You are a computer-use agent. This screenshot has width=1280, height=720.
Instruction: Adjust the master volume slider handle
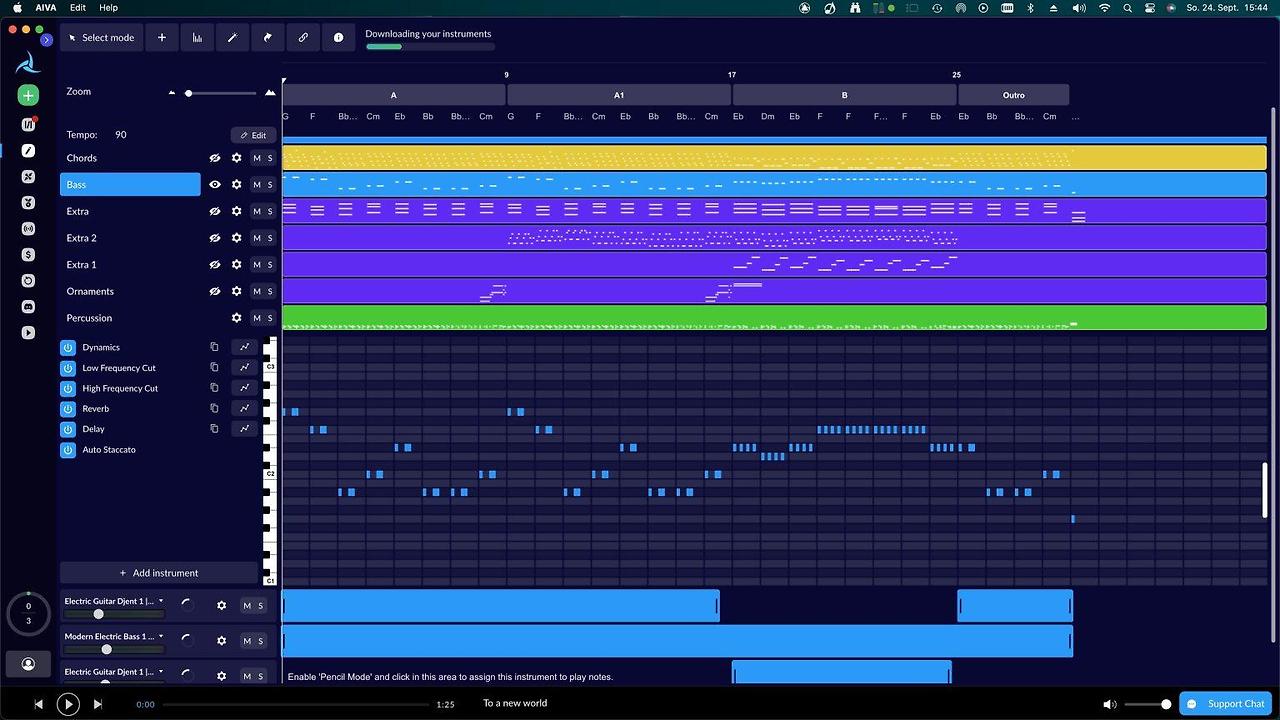point(1166,704)
